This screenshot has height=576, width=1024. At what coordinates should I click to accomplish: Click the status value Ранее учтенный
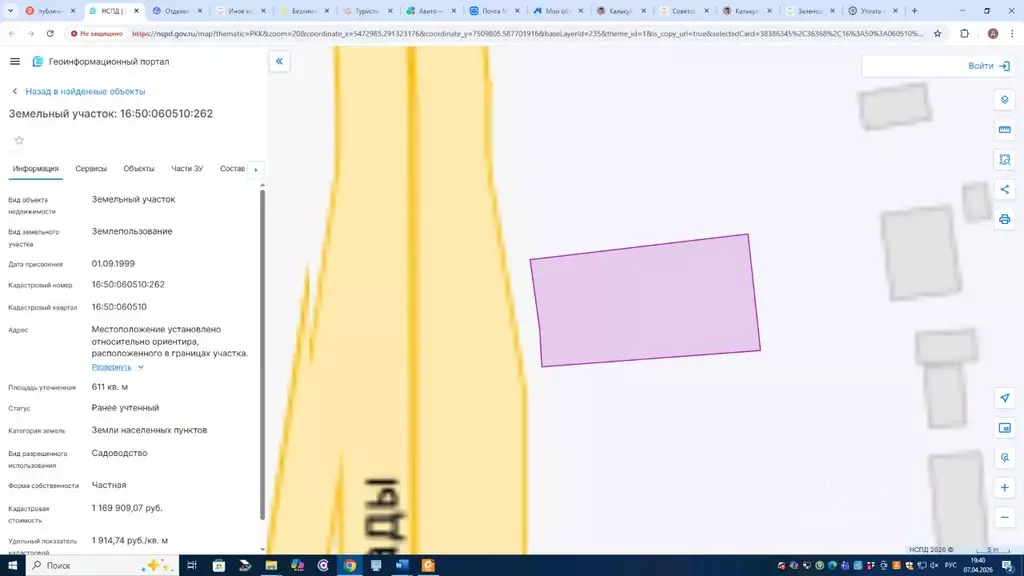point(125,408)
